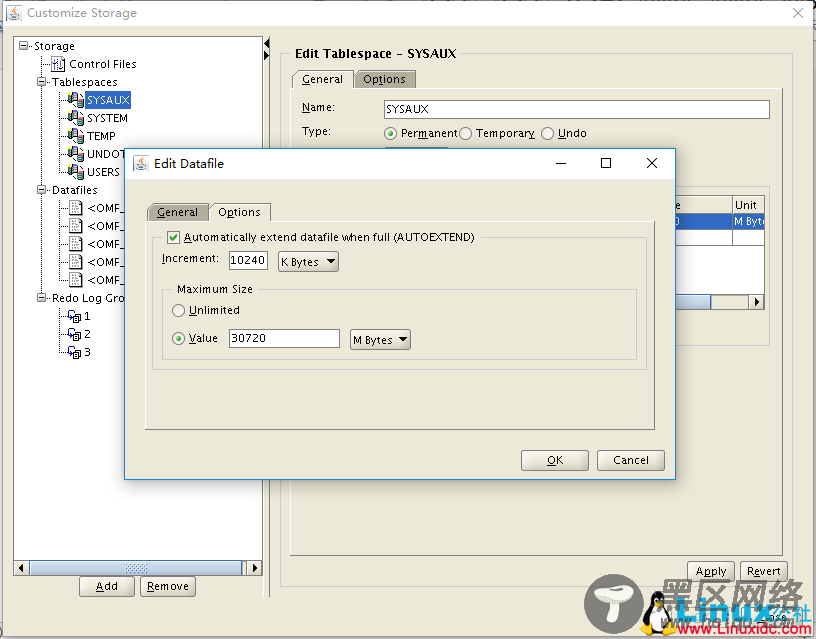Cancel the Edit Datafile dialog
The image size is (816, 639).
tap(631, 461)
